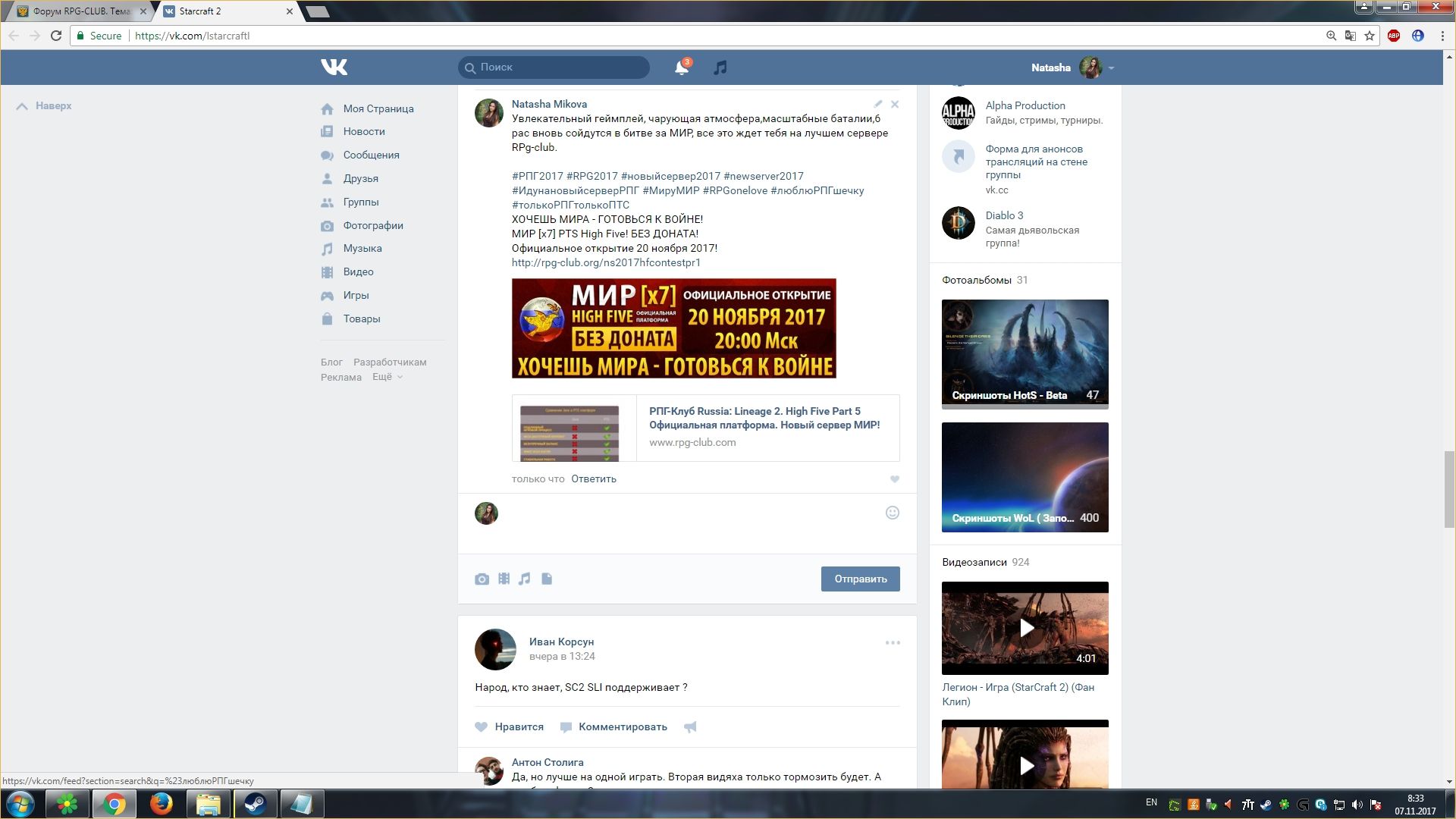The height and width of the screenshot is (819, 1456).
Task: Attach a video with film icon
Action: click(x=504, y=579)
